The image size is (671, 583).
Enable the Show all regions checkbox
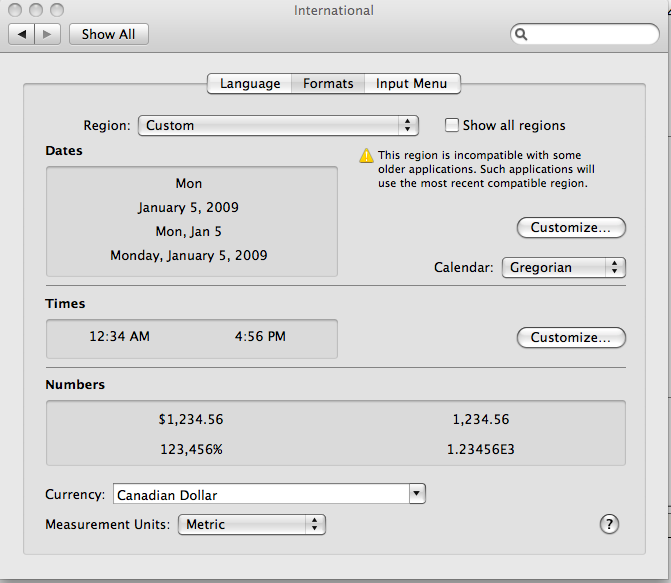451,125
